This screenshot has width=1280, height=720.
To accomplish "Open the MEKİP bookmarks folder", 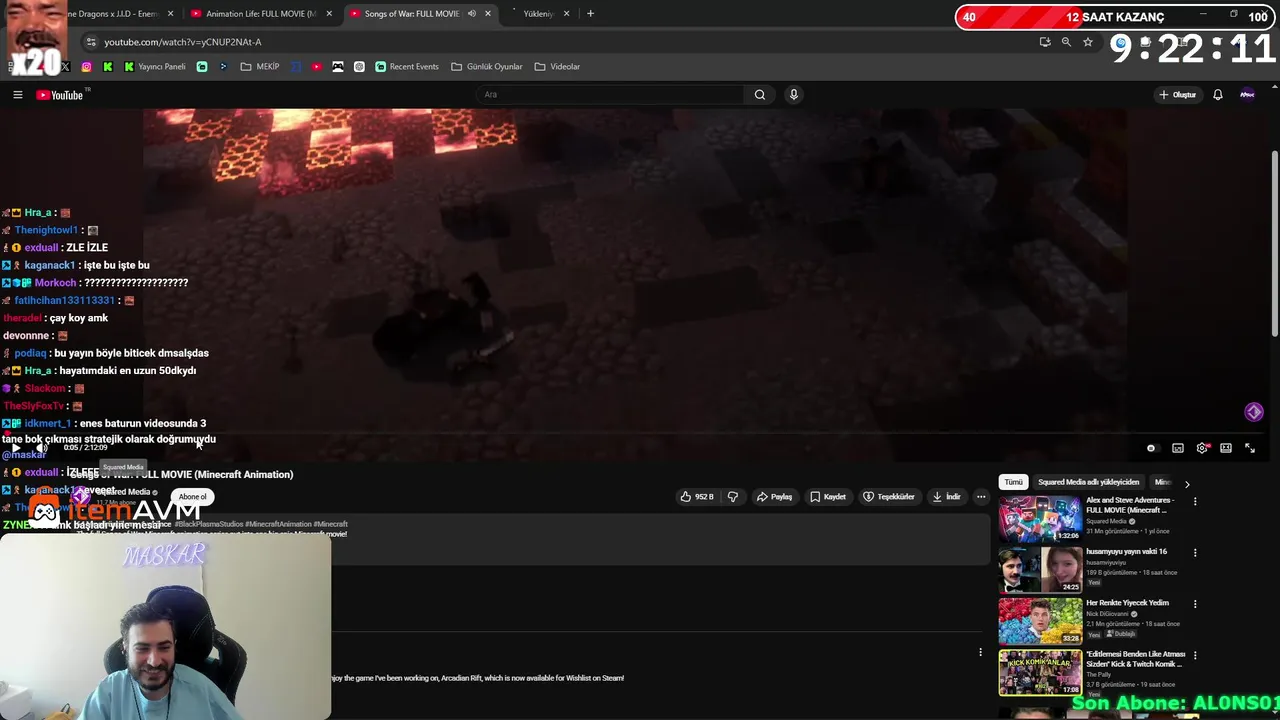I will (260, 67).
